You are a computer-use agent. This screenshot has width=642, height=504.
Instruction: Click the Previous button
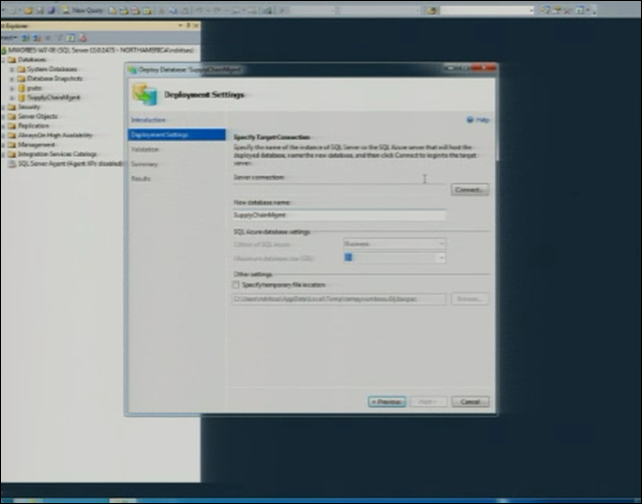(387, 402)
